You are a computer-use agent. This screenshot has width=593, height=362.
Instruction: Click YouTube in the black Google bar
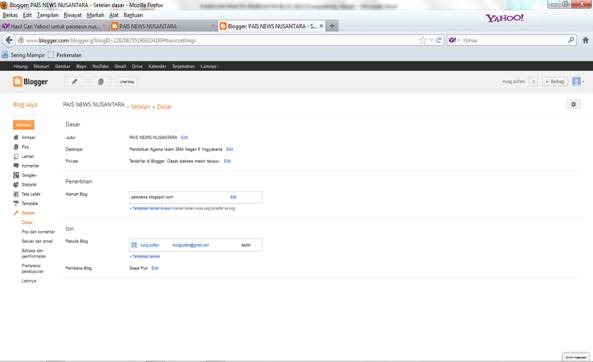[100, 66]
